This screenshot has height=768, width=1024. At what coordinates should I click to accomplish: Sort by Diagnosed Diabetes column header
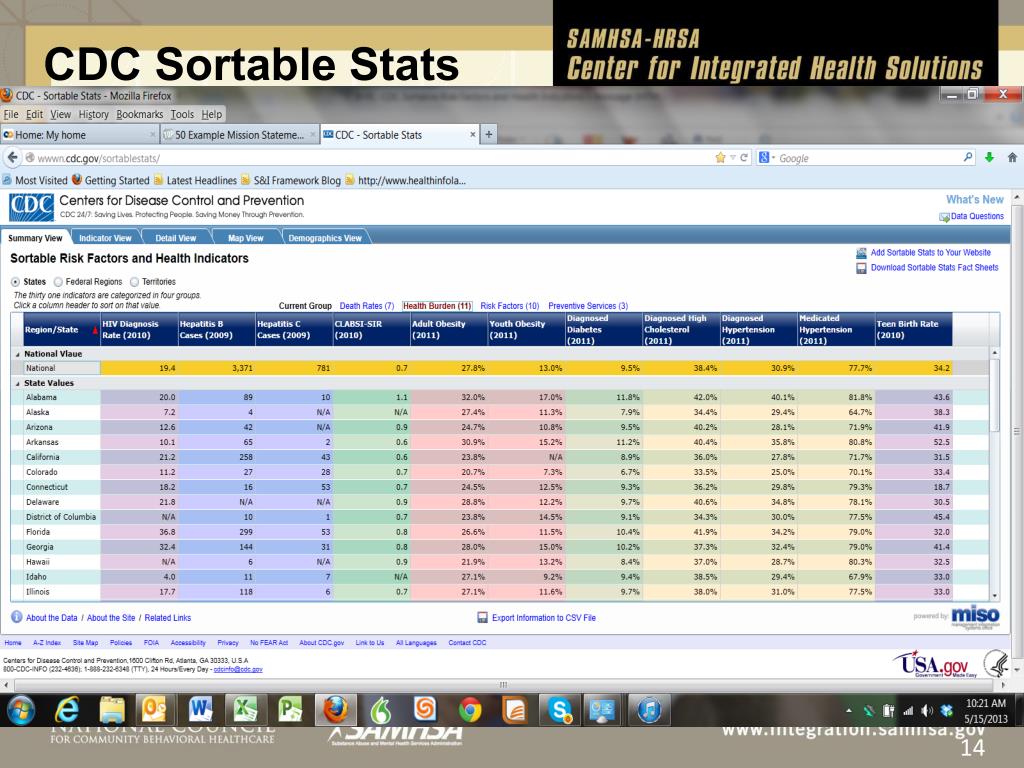(603, 330)
